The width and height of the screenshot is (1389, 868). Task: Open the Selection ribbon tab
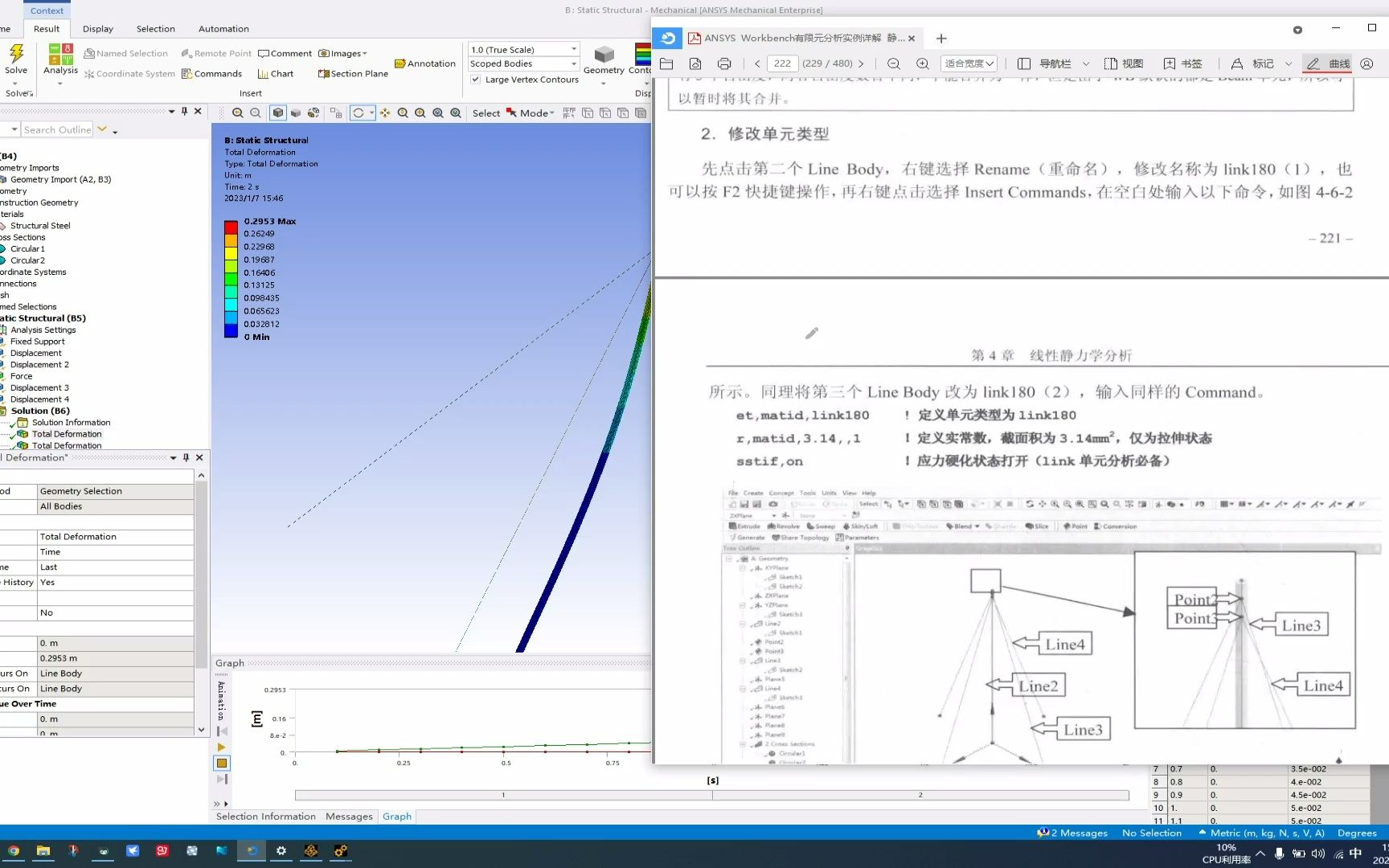click(155, 29)
